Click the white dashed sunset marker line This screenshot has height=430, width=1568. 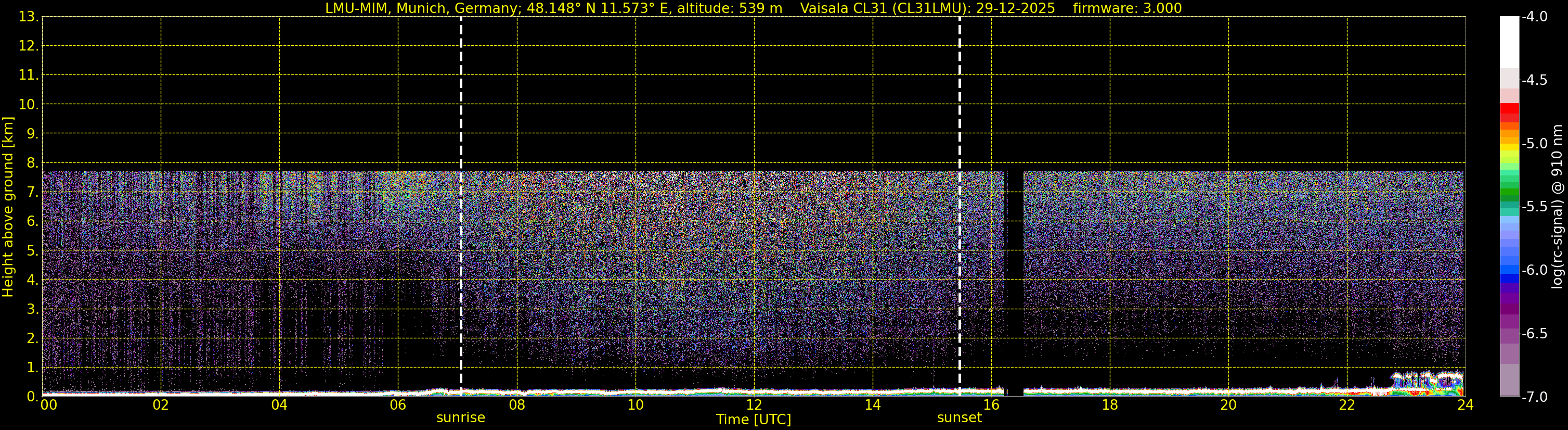(960, 207)
